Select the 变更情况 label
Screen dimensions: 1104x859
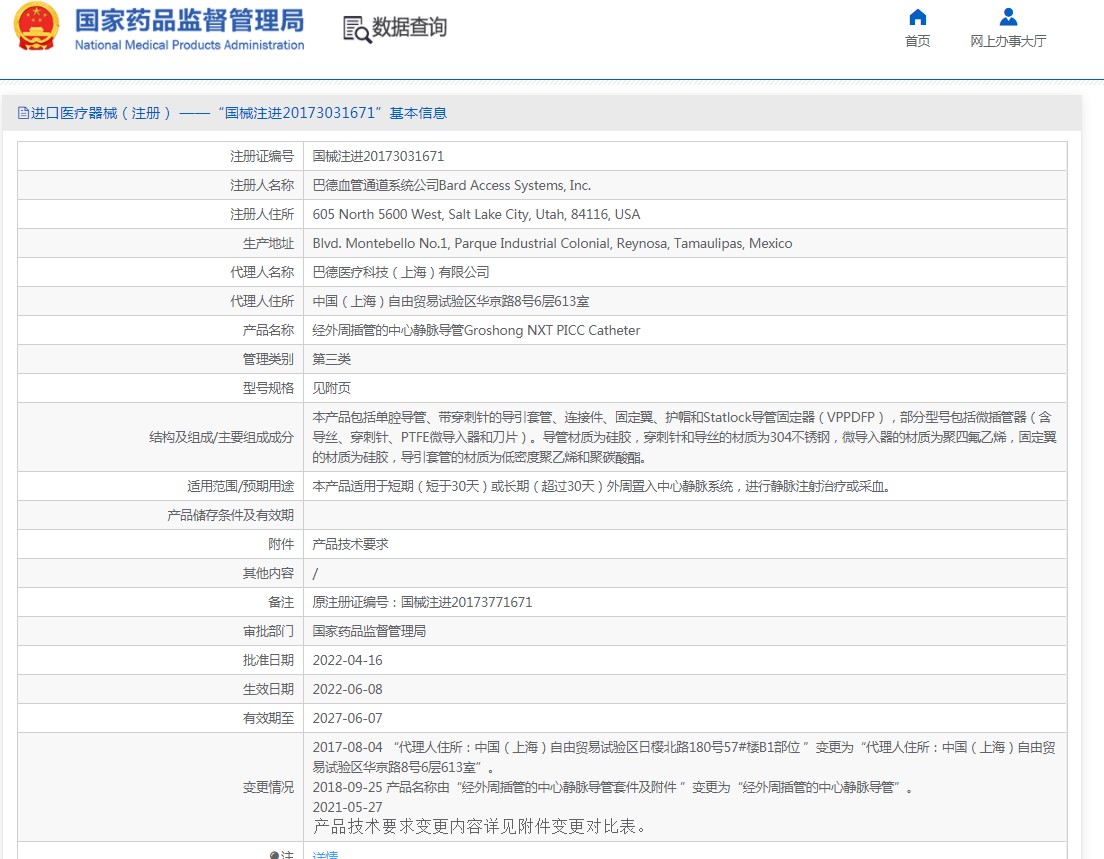coord(268,787)
